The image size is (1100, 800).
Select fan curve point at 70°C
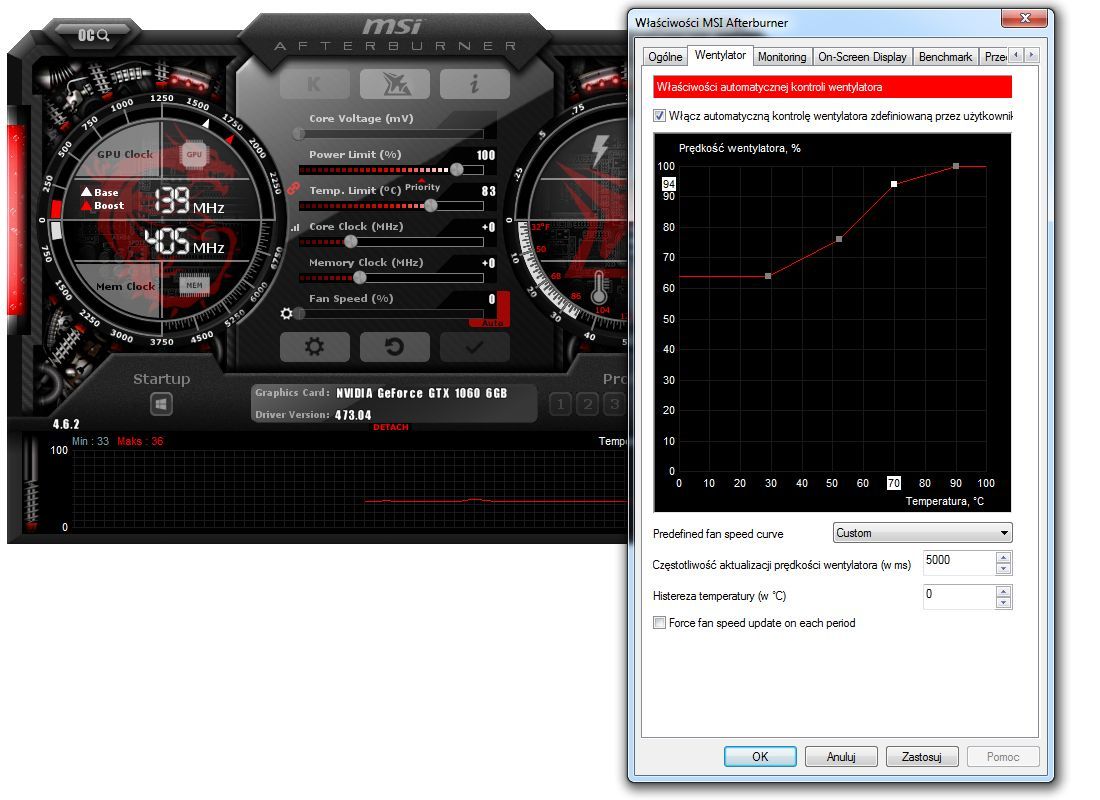pyautogui.click(x=894, y=184)
